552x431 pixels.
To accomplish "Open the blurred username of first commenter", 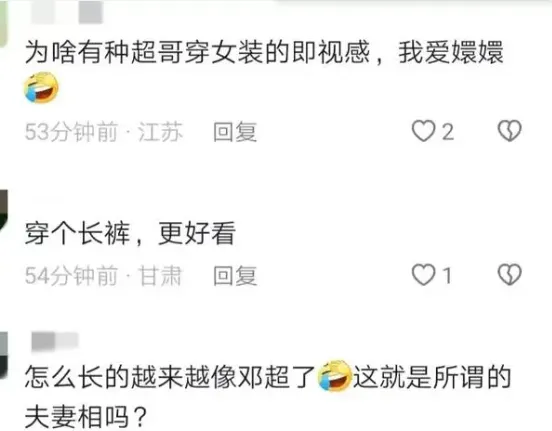I will click(x=67, y=13).
